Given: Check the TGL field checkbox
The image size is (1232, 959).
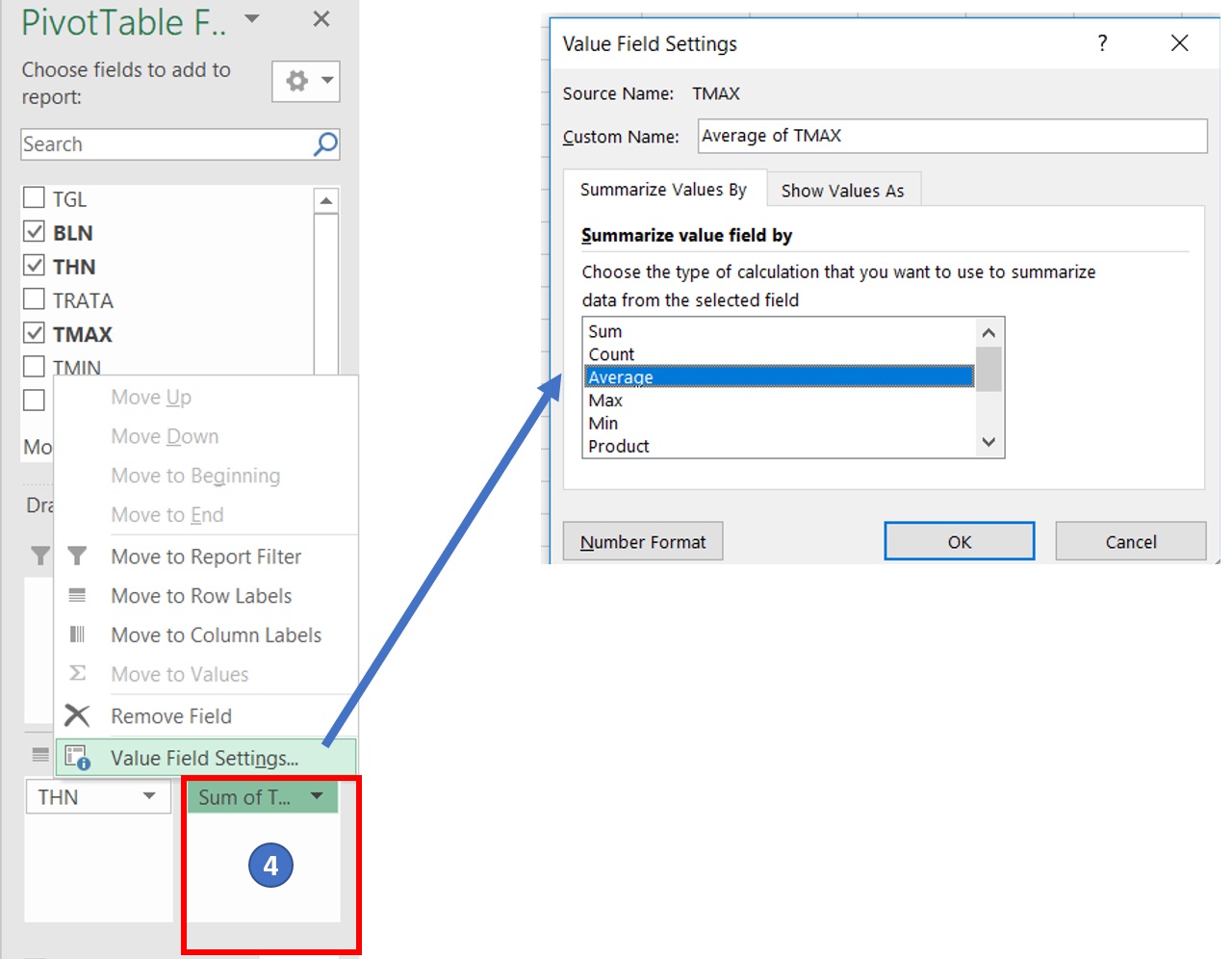Looking at the screenshot, I should [x=34, y=197].
